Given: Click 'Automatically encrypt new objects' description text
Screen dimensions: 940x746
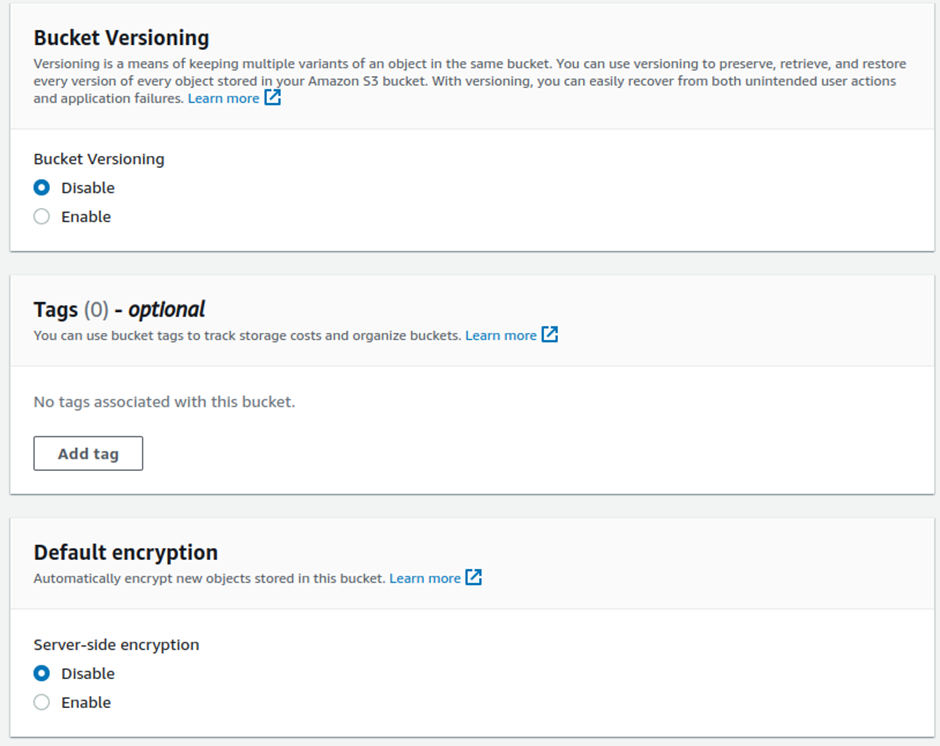Looking at the screenshot, I should tap(209, 578).
